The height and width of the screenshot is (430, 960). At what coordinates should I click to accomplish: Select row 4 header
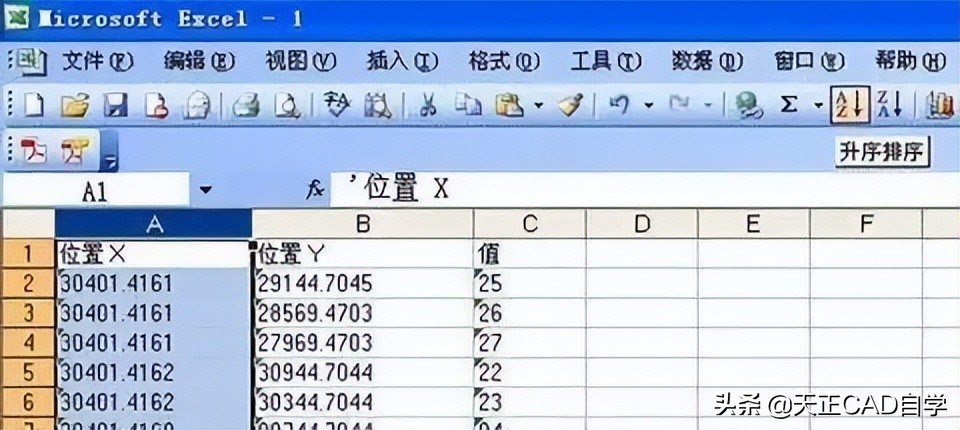tap(28, 342)
